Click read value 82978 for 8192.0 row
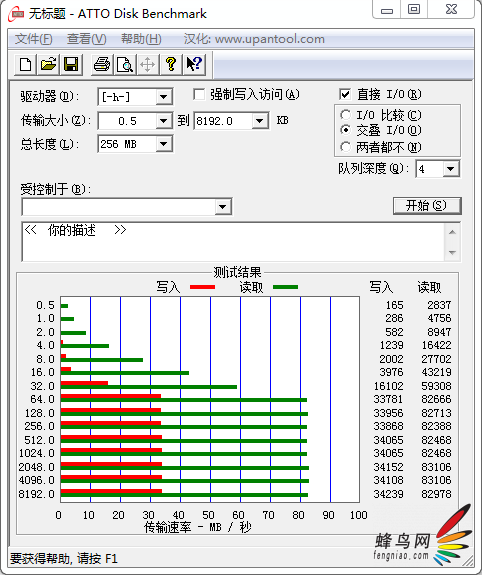 pyautogui.click(x=436, y=494)
